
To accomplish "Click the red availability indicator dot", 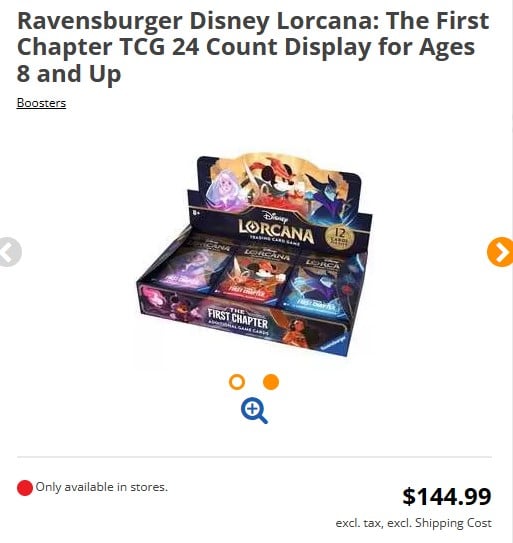I will coord(25,488).
